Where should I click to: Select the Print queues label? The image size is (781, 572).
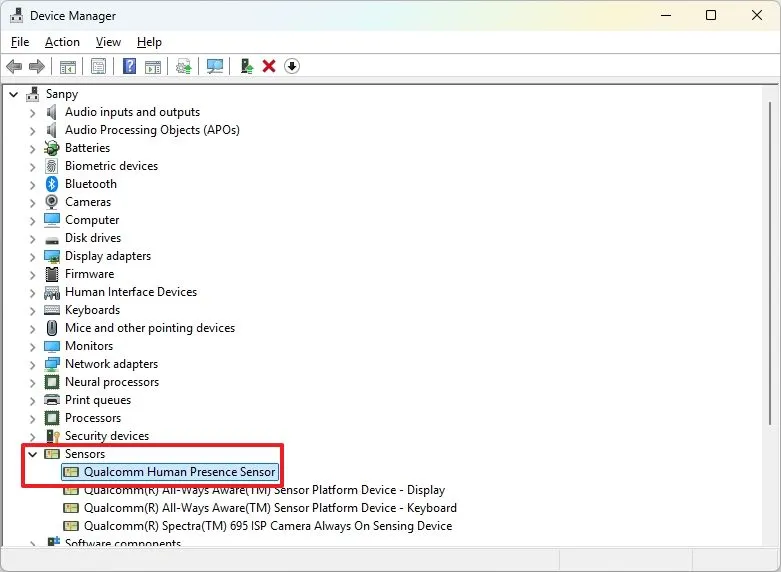[x=98, y=400]
